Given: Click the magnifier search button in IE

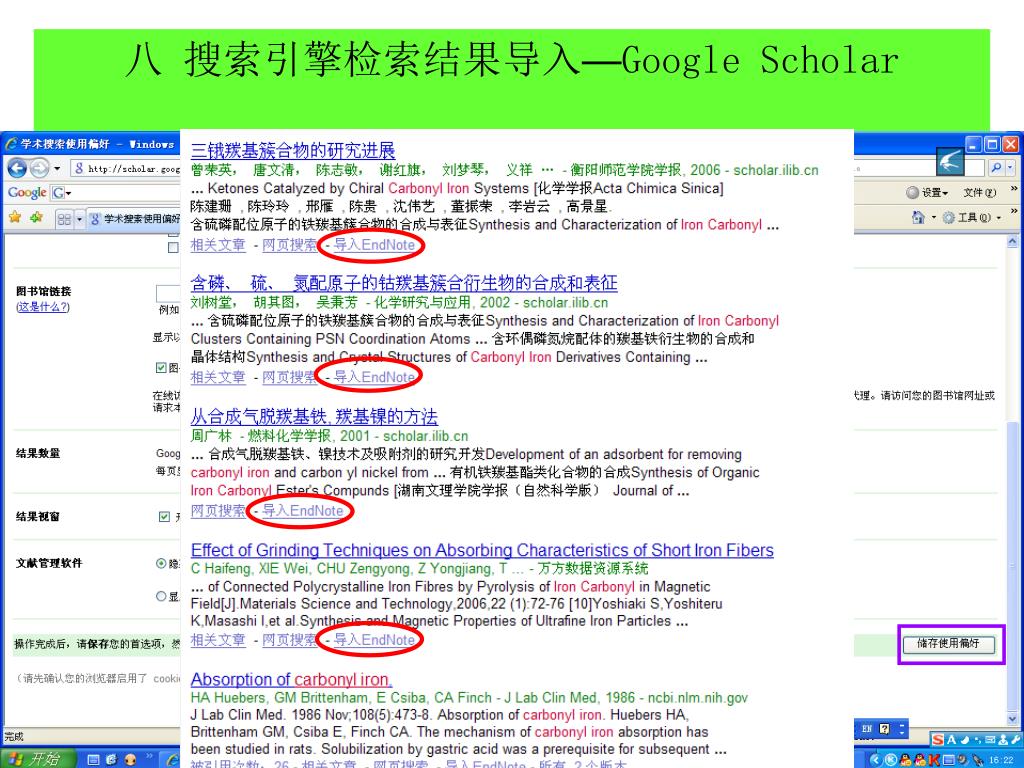Looking at the screenshot, I should [x=996, y=168].
